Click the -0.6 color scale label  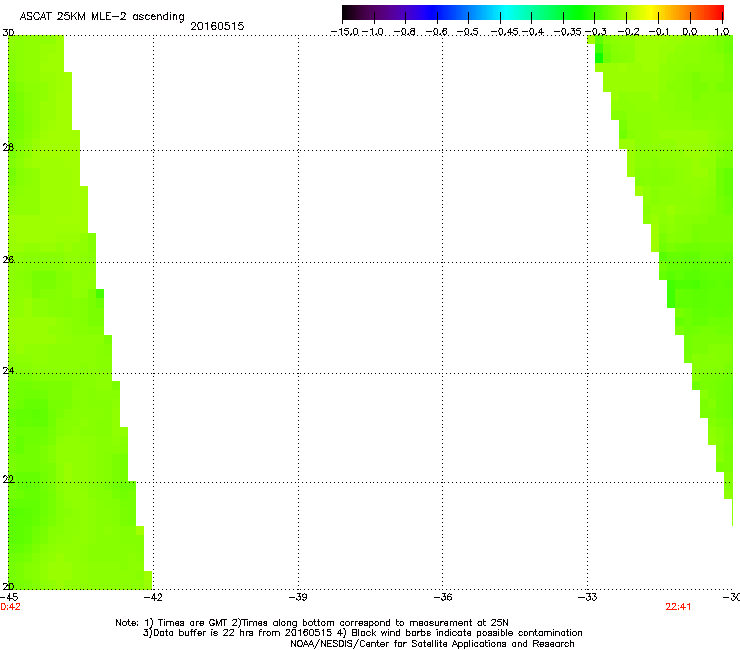click(x=436, y=32)
